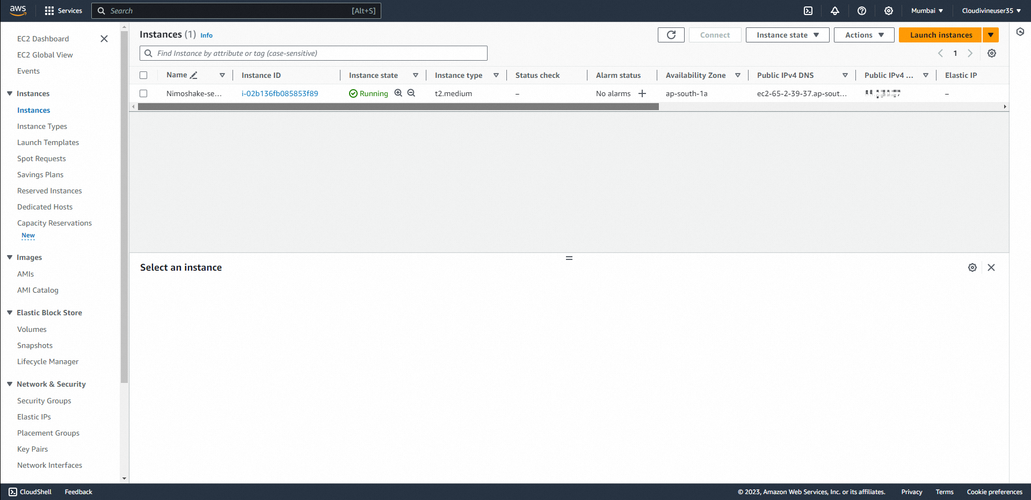
Task: Open the AWS home logo
Action: [x=18, y=11]
